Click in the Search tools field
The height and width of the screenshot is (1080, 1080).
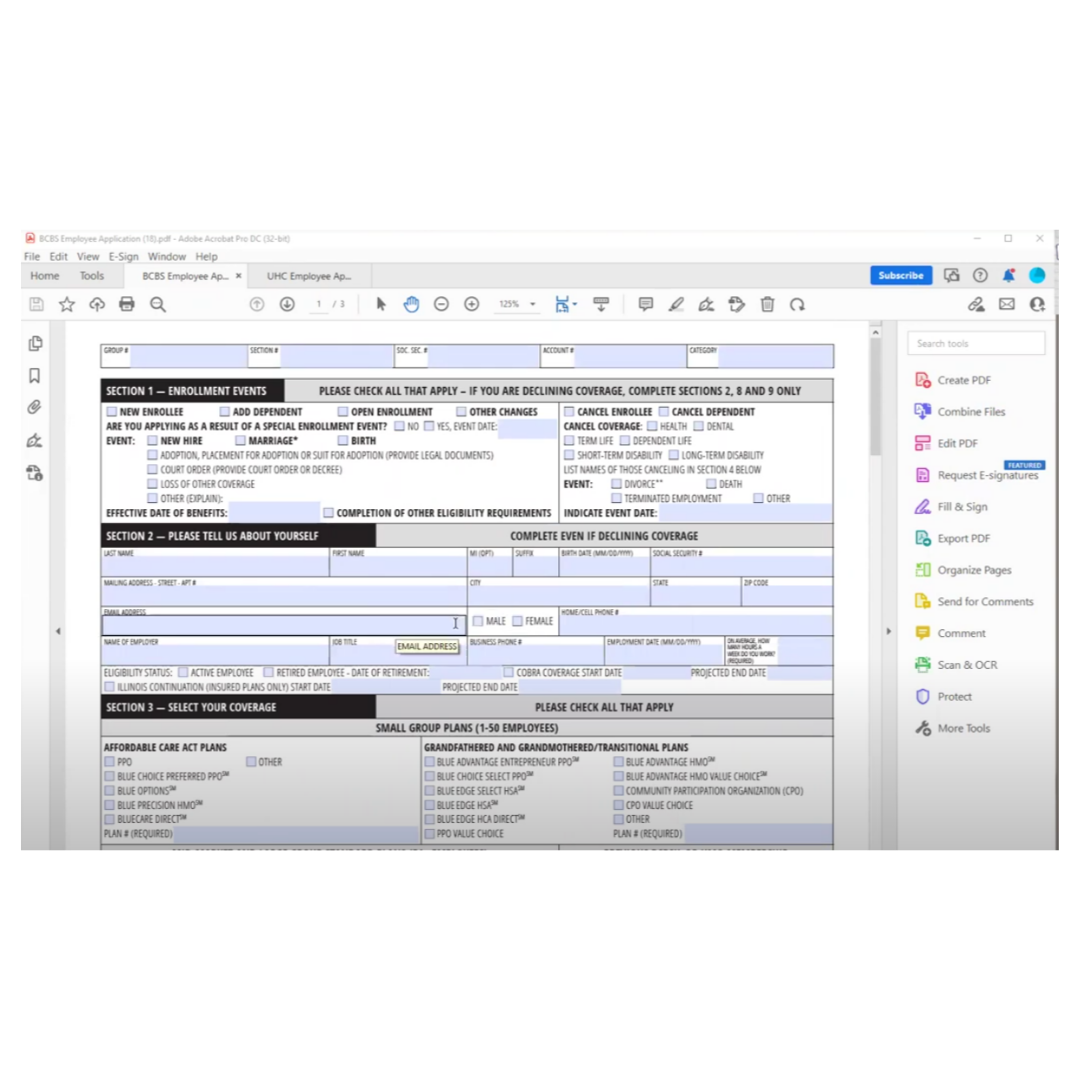(x=976, y=343)
